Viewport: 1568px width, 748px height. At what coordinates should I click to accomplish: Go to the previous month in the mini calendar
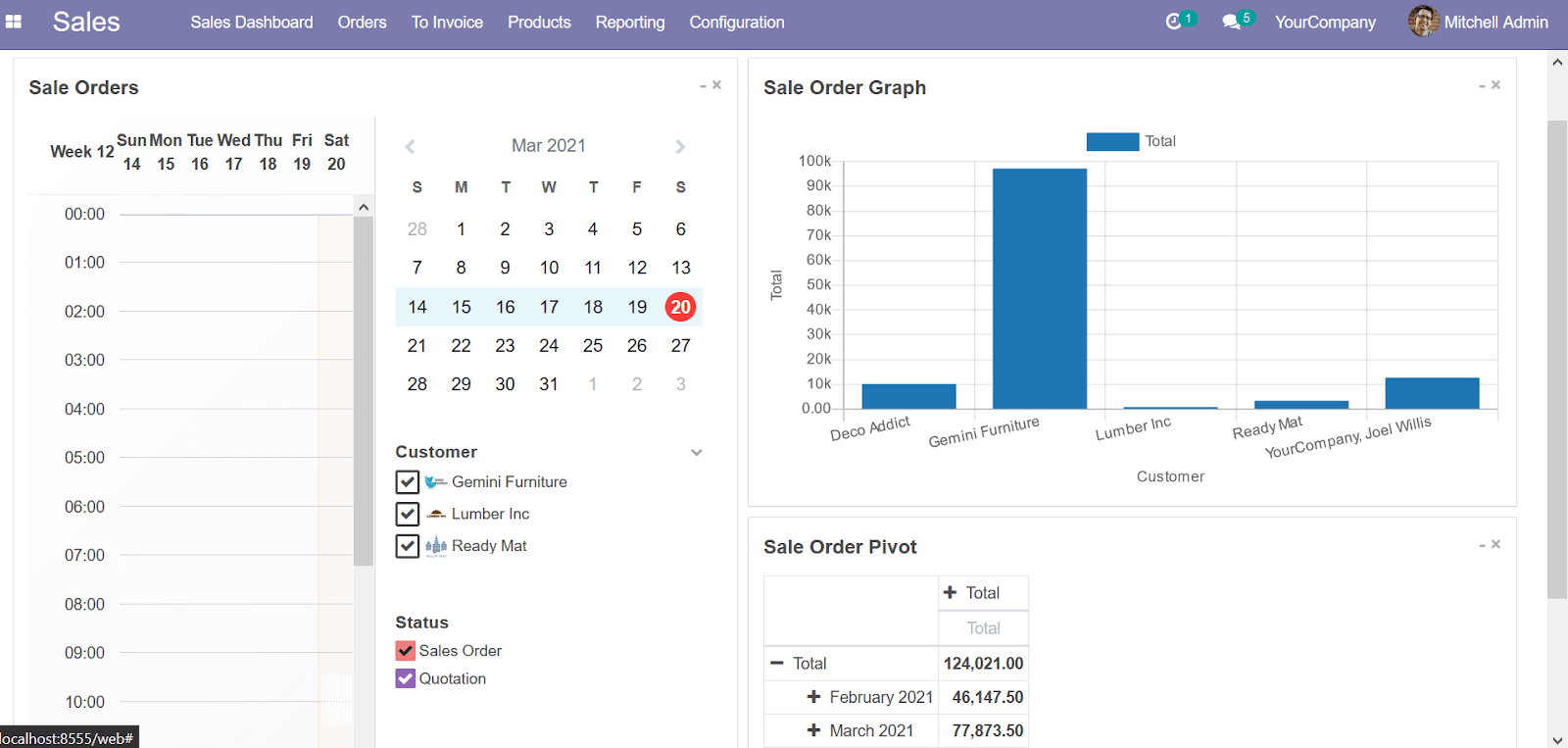pyautogui.click(x=411, y=147)
